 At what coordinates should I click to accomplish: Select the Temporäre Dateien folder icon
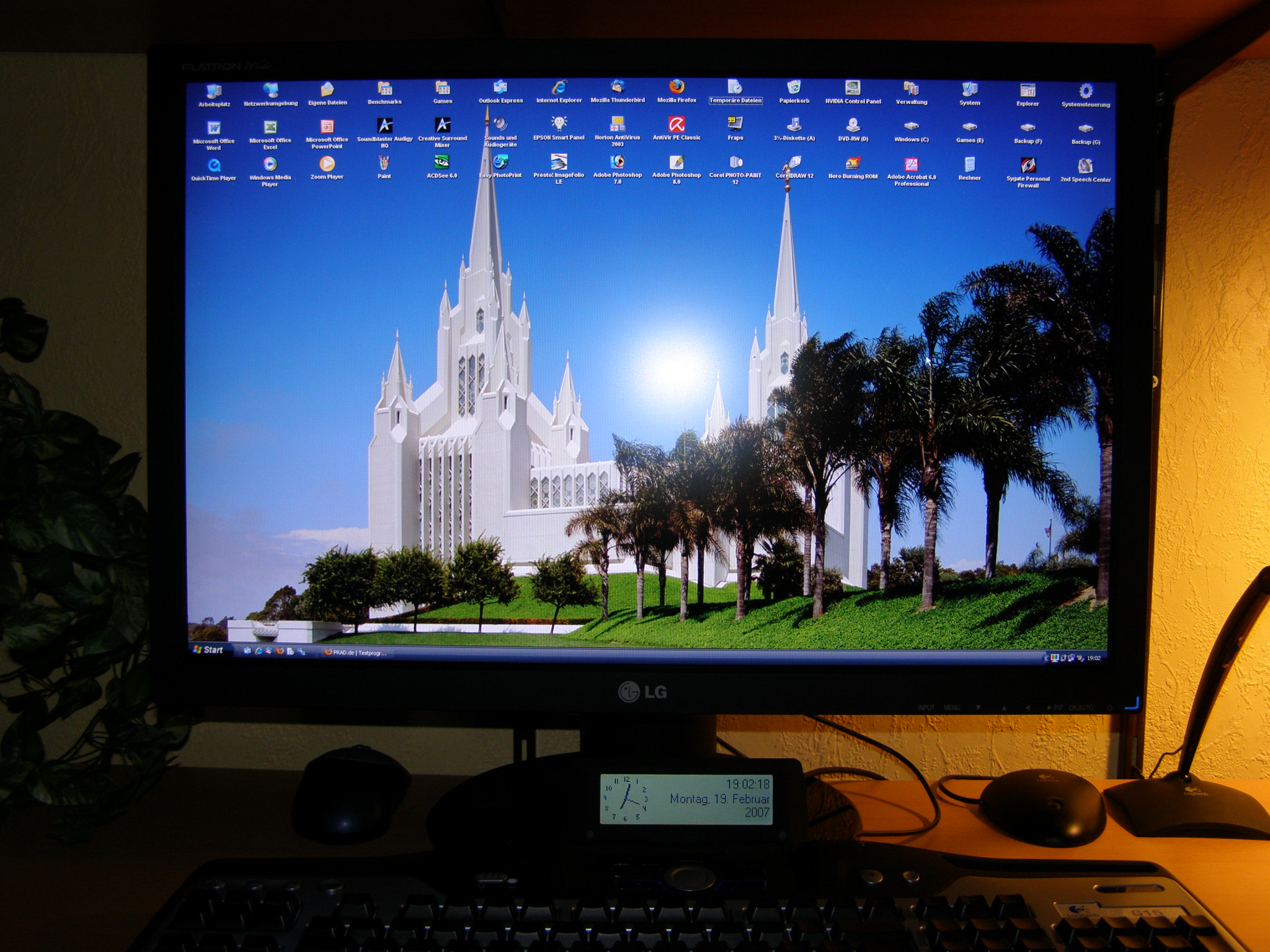click(735, 88)
